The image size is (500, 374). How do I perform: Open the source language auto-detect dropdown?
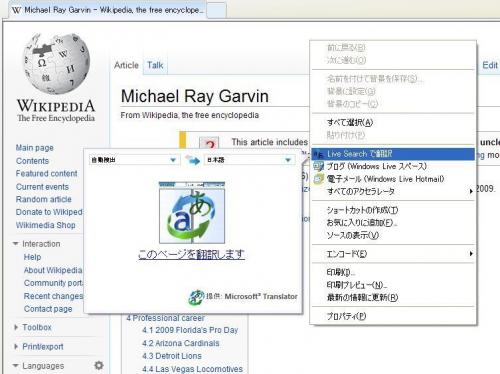point(134,160)
